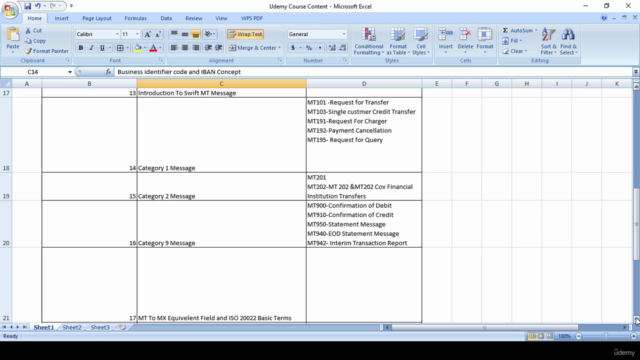Open the number format dropdown

click(x=344, y=34)
